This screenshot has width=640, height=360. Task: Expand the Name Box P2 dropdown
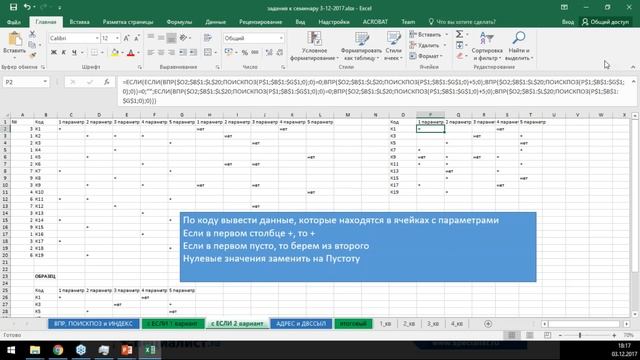45,82
